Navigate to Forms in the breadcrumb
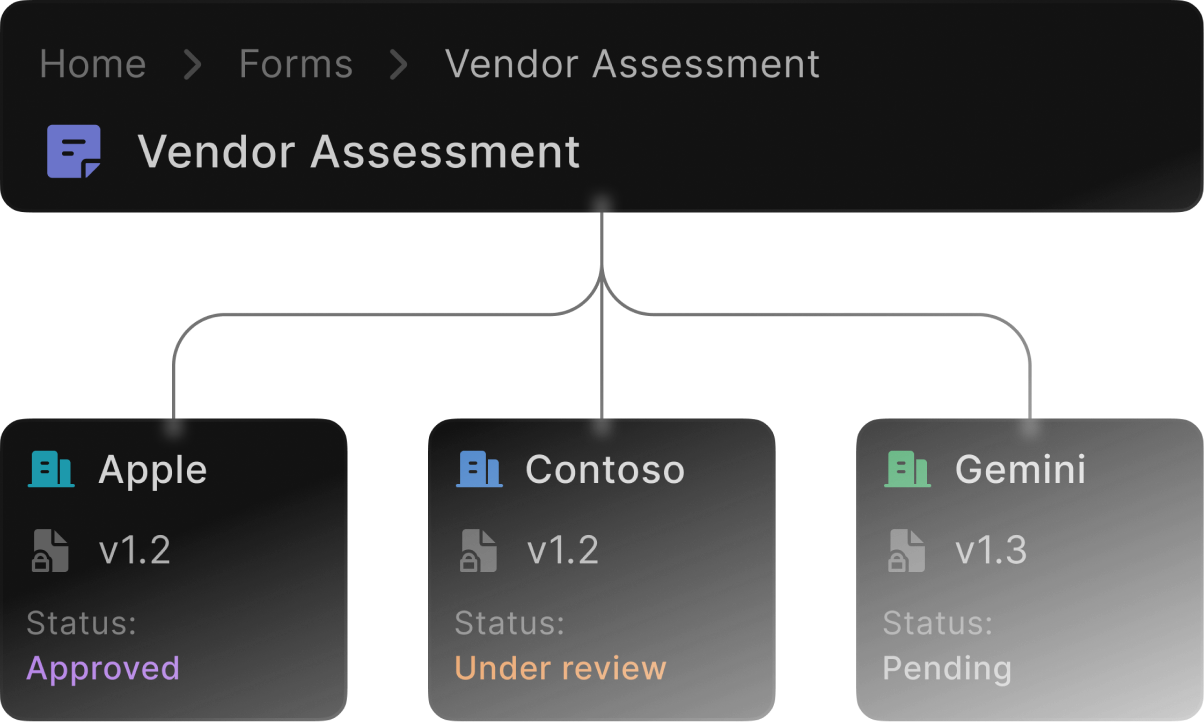This screenshot has width=1204, height=722. [296, 65]
